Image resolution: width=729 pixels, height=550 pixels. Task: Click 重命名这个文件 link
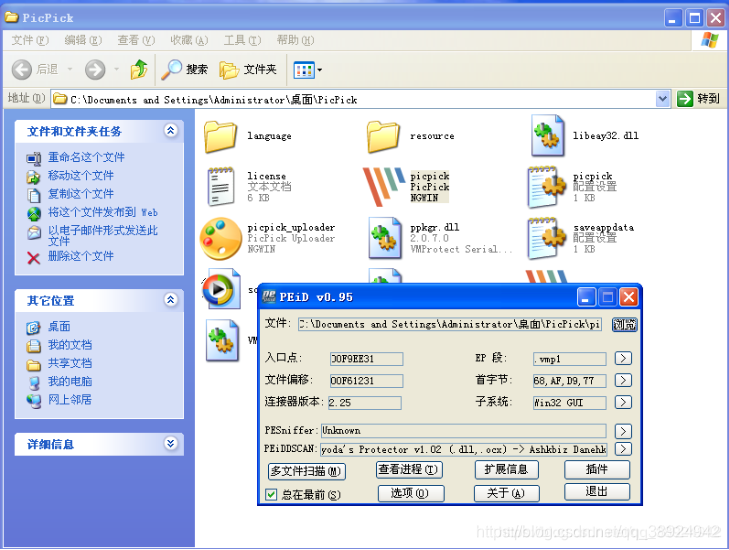[x=86, y=158]
